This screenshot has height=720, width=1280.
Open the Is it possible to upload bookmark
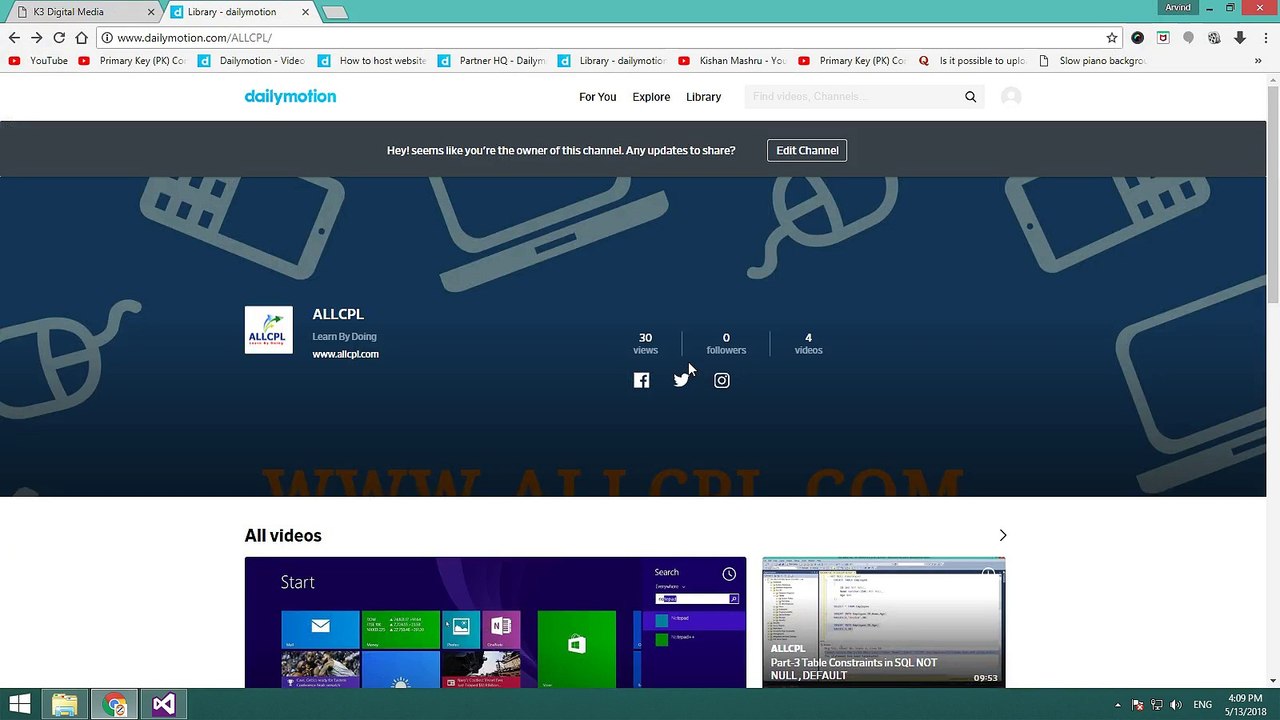tap(972, 61)
